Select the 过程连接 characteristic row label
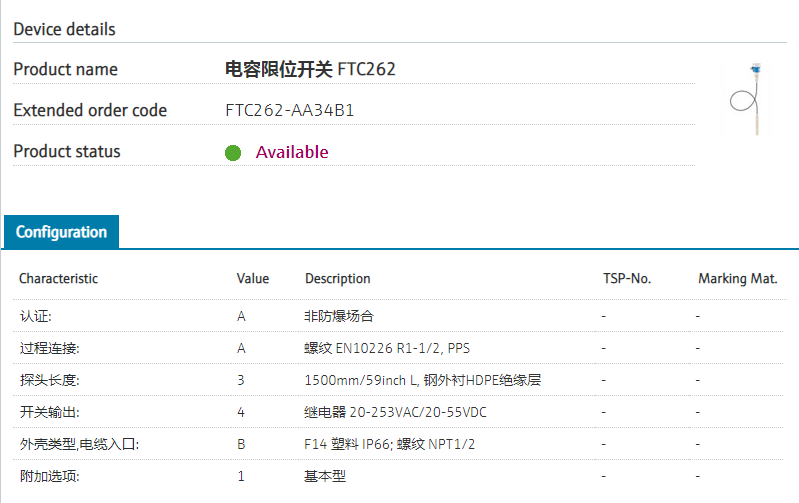799x503 pixels. (x=49, y=348)
